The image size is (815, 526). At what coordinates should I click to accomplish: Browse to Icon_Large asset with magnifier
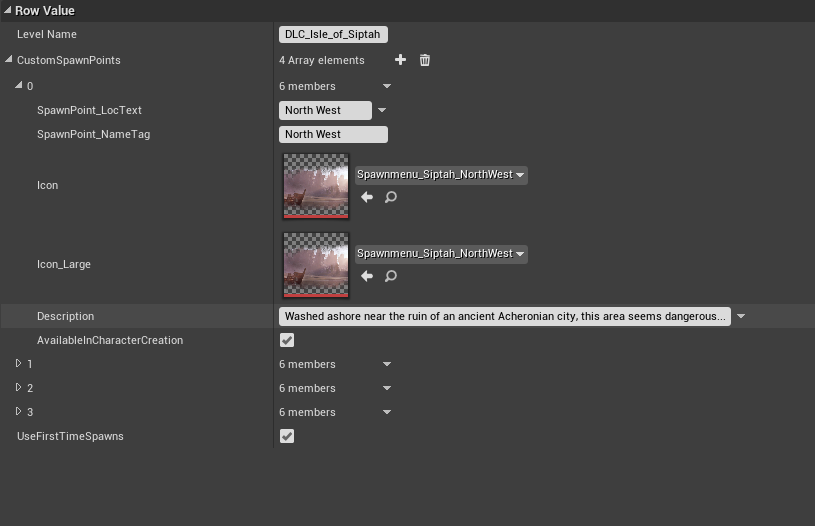pyautogui.click(x=391, y=276)
